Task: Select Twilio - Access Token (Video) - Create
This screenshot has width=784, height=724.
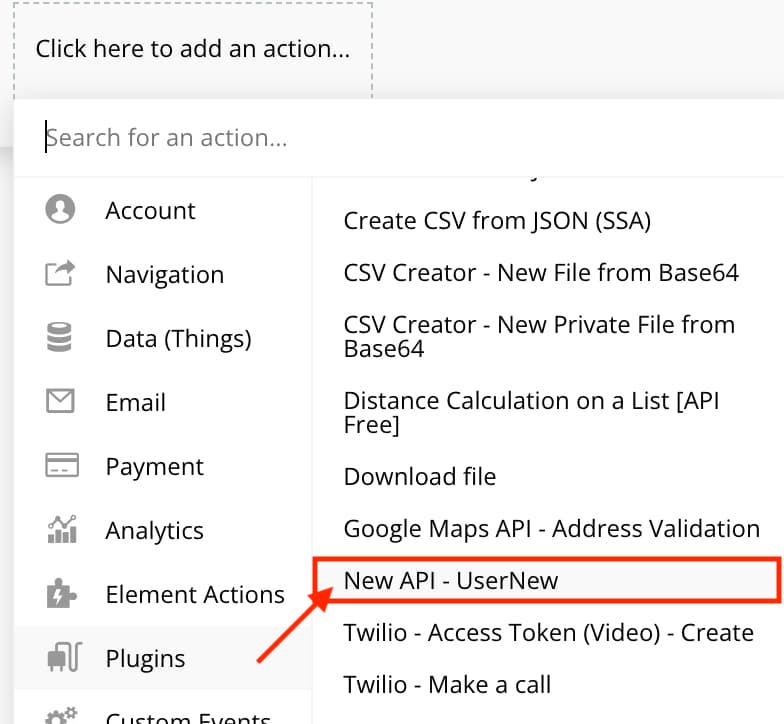Action: pyautogui.click(x=548, y=632)
